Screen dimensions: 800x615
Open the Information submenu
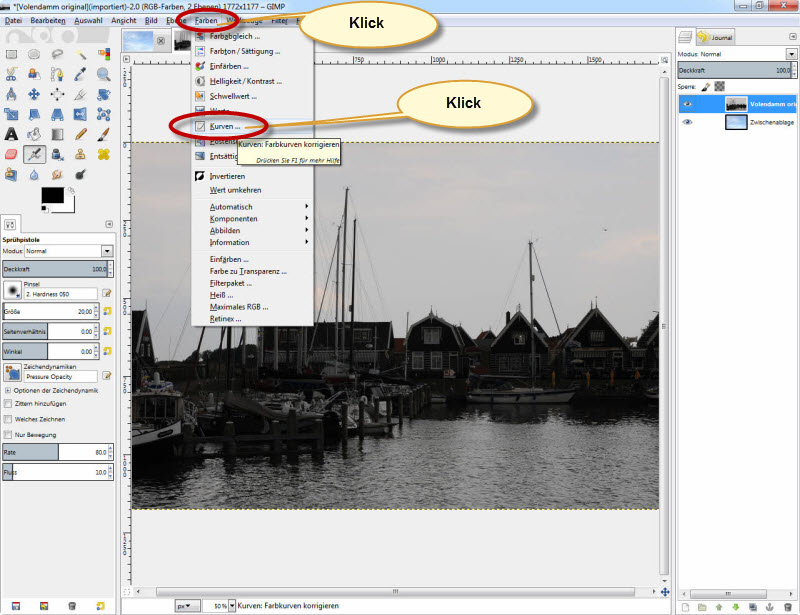[252, 242]
